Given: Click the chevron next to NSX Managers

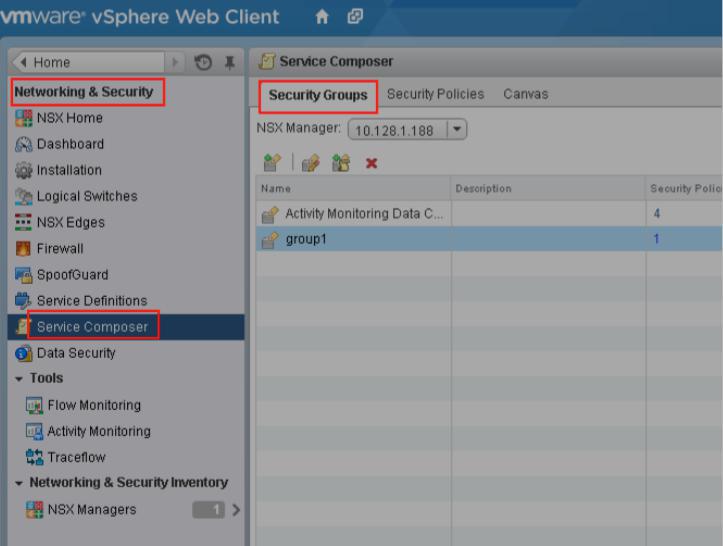Looking at the screenshot, I should point(236,510).
